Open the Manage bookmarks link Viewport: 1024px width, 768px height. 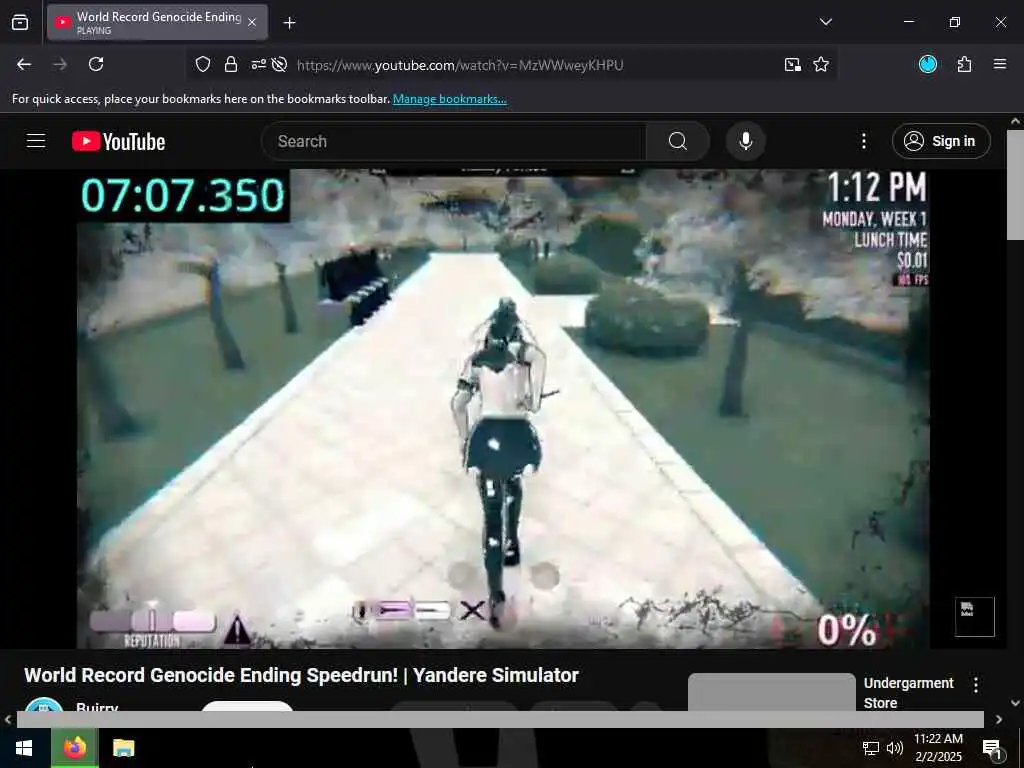coord(449,99)
